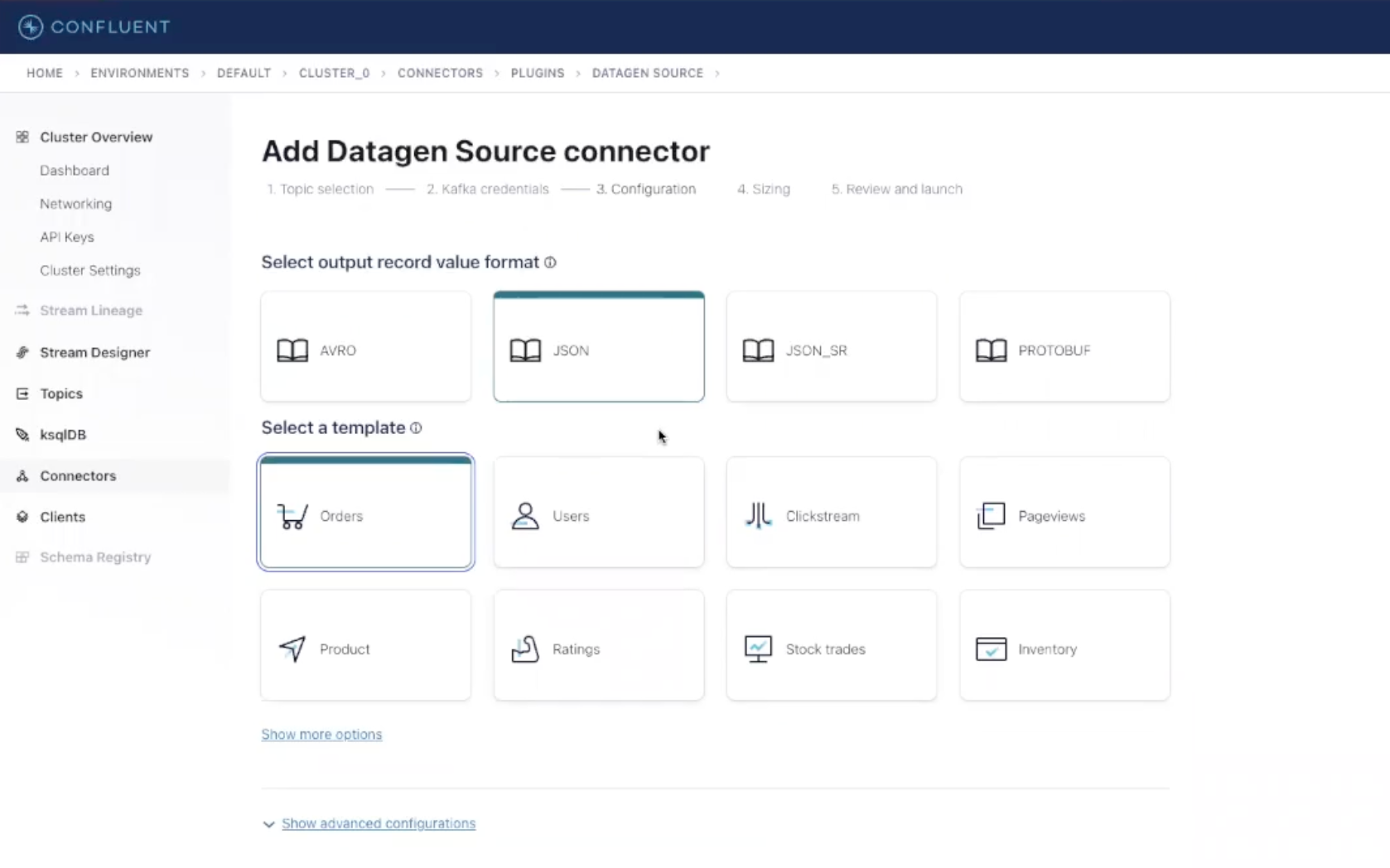Viewport: 1390px width, 868px height.
Task: Select the Inventory template card
Action: tap(1064, 645)
